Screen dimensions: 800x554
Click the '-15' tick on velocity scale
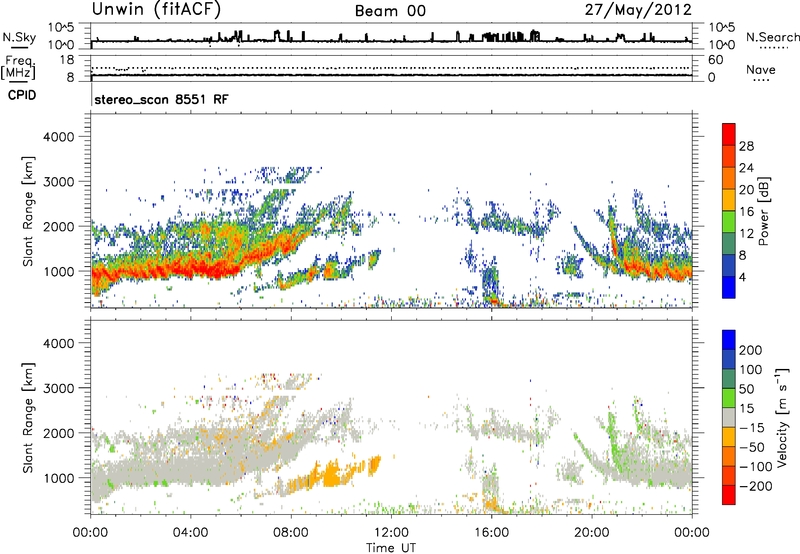click(752, 428)
